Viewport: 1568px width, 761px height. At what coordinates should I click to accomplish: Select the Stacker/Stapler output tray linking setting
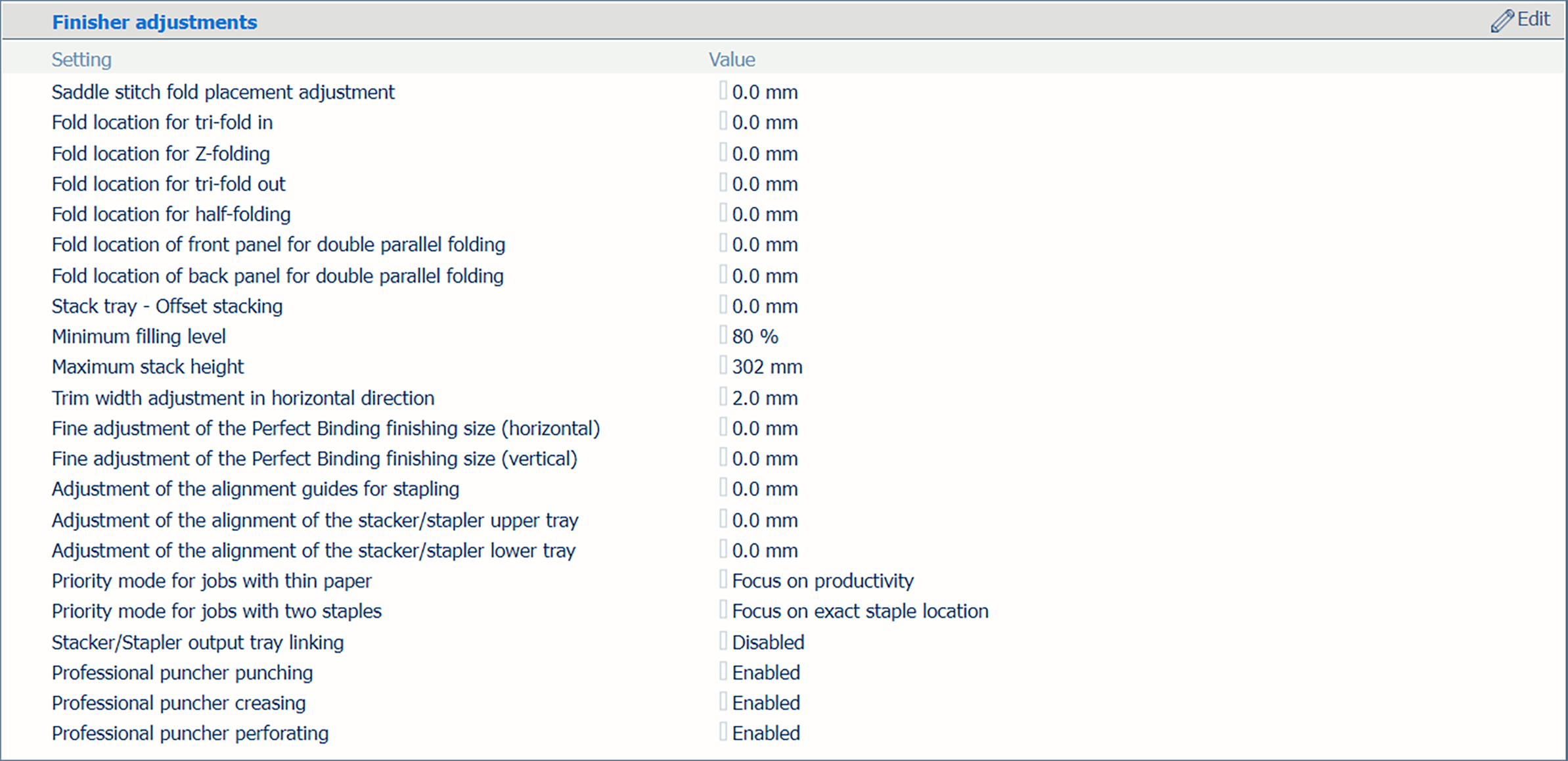point(198,642)
